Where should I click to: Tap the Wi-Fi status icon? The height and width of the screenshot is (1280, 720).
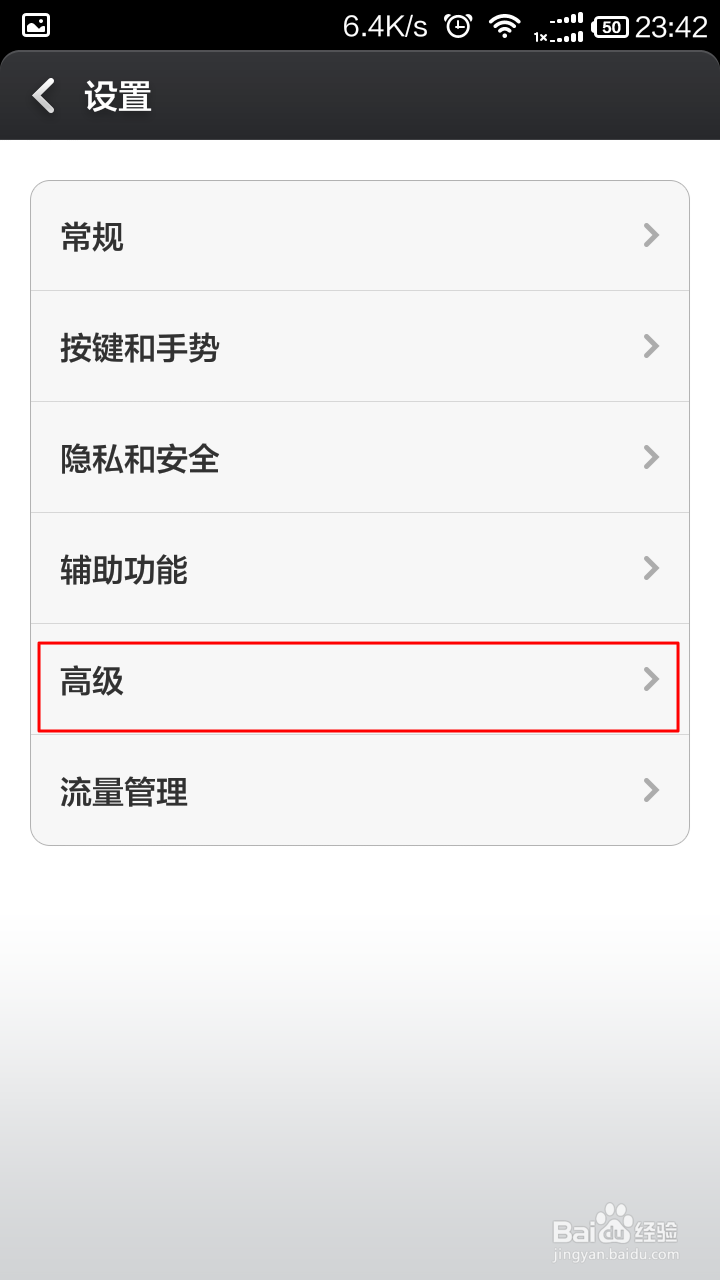(x=505, y=26)
